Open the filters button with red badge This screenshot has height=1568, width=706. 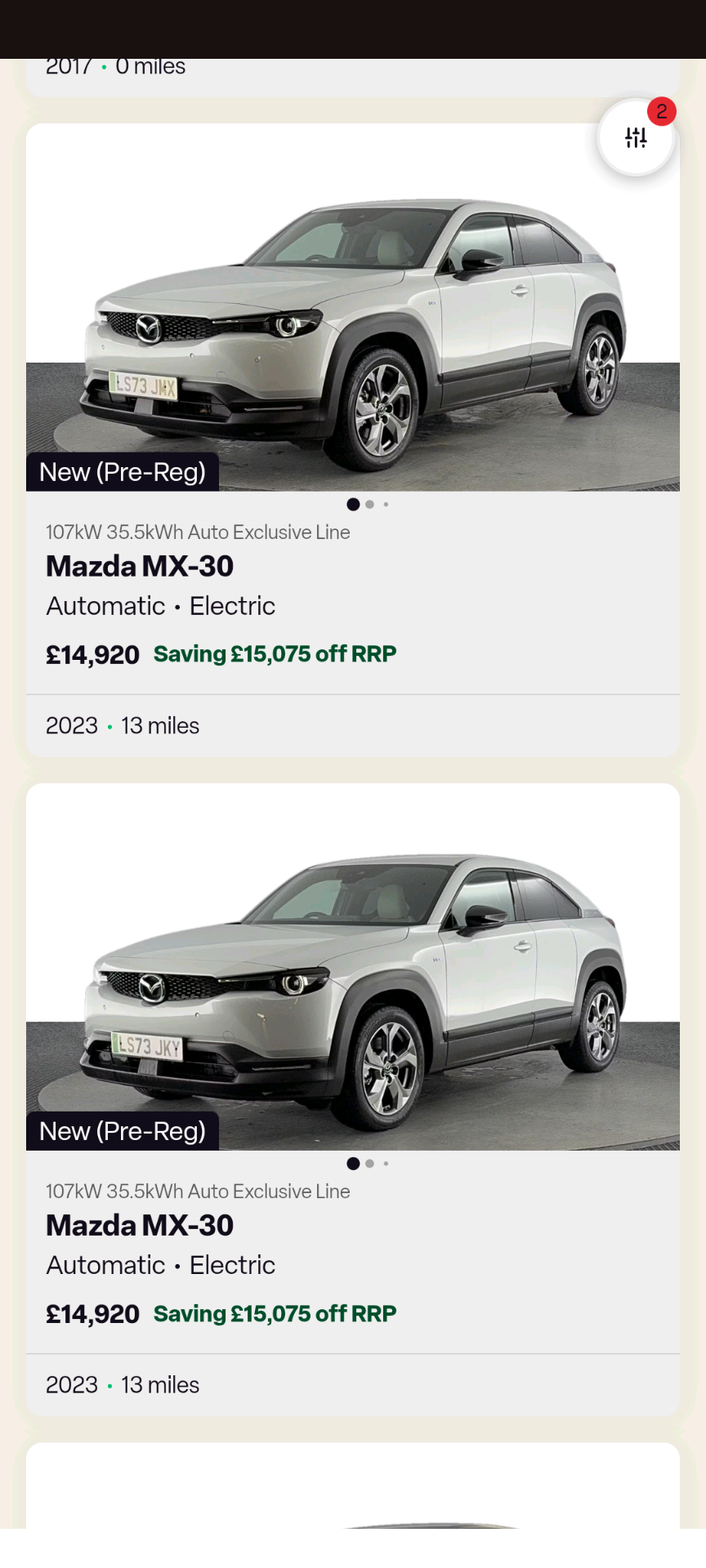636,137
